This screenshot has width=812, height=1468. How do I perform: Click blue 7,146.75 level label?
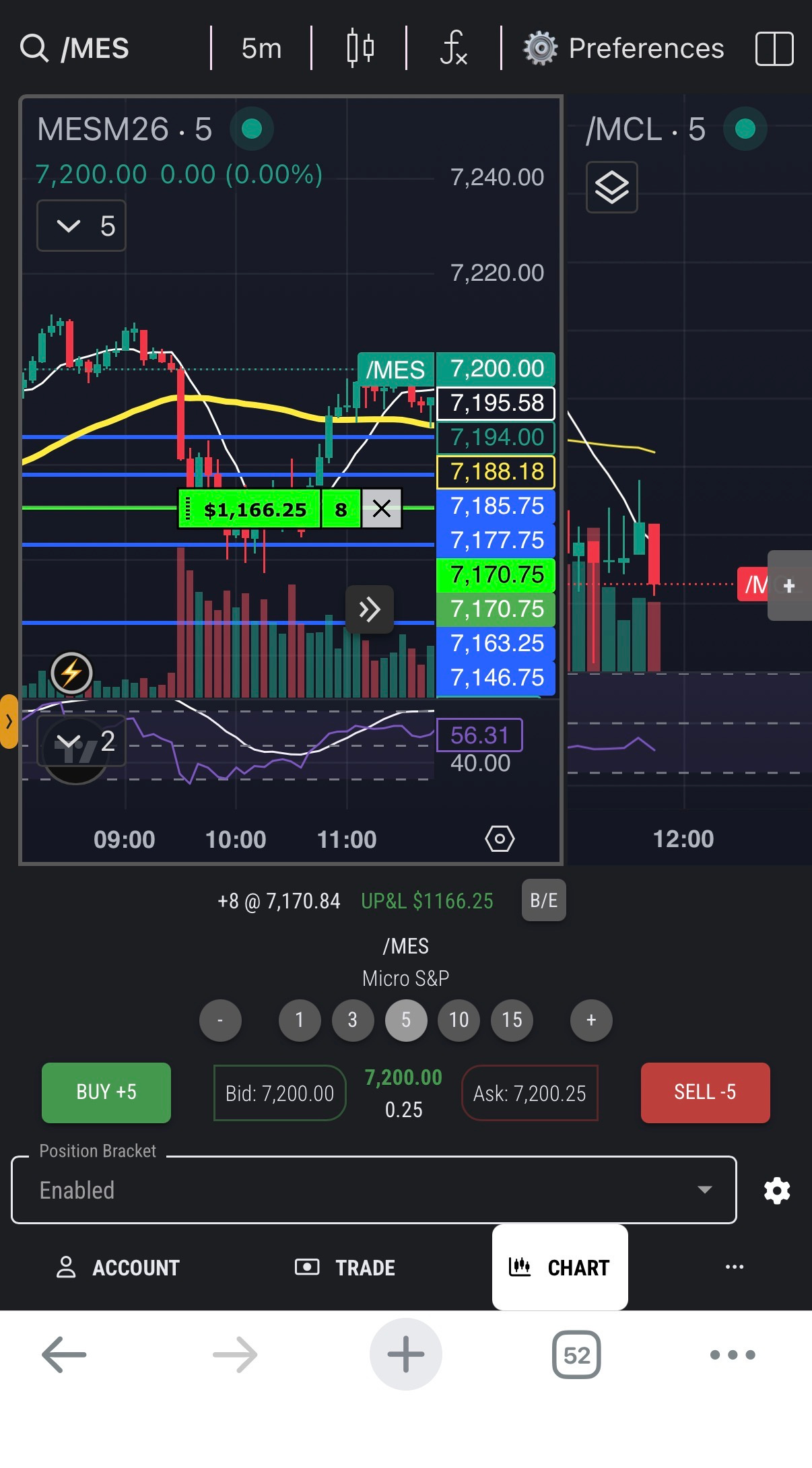click(496, 678)
